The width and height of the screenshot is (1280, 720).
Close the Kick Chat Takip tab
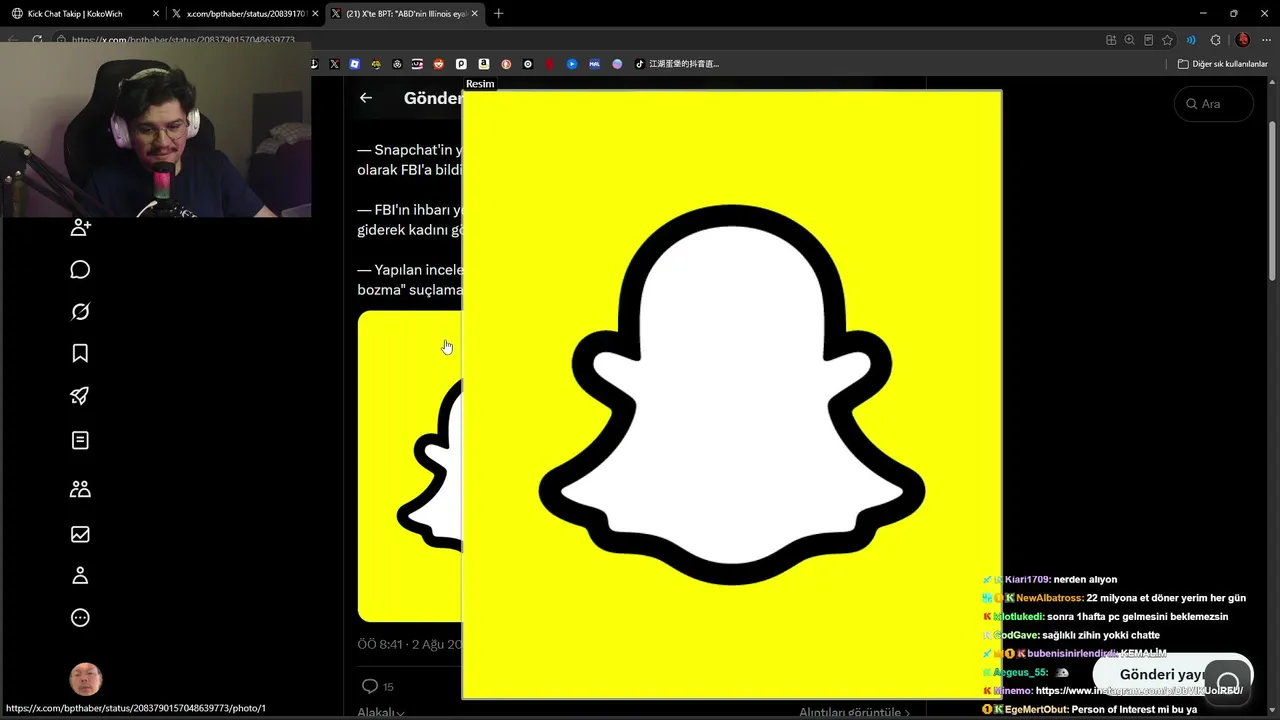(x=155, y=14)
